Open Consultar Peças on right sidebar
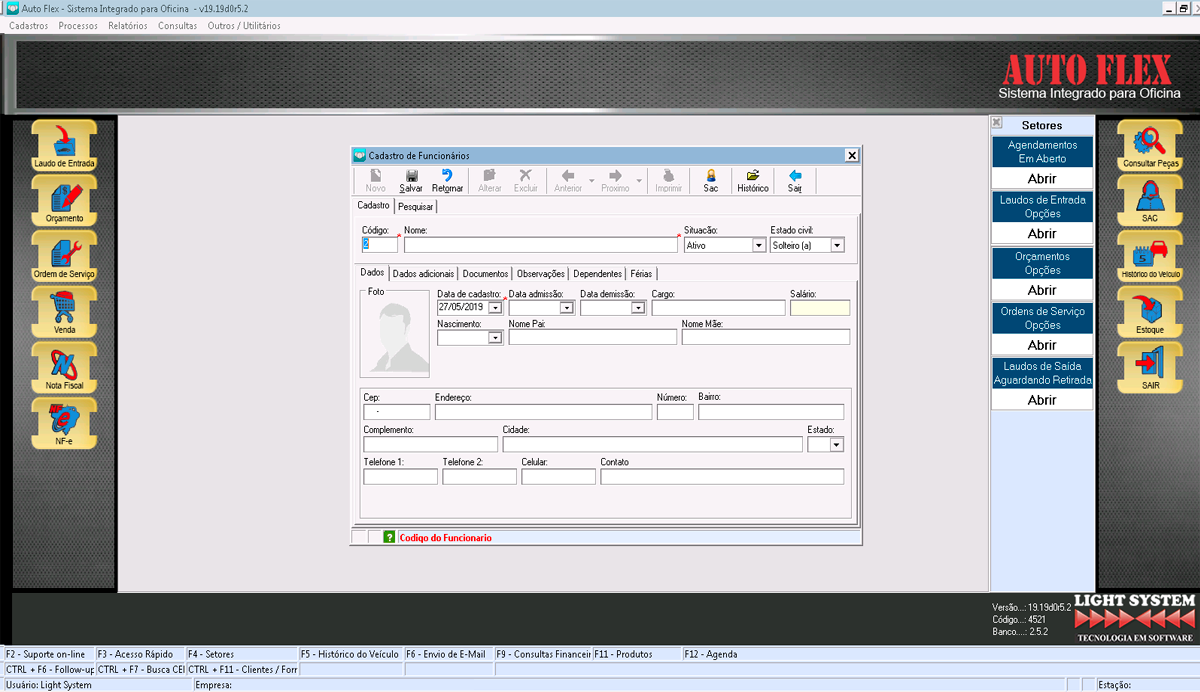This screenshot has width=1200, height=692. pyautogui.click(x=1151, y=146)
